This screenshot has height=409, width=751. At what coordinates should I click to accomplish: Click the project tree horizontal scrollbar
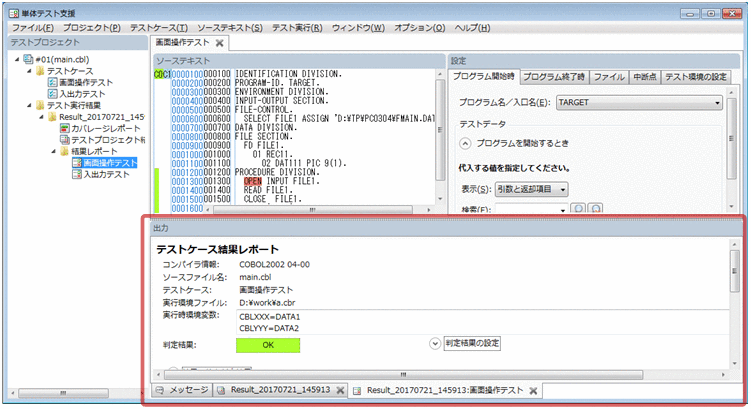[x=65, y=393]
